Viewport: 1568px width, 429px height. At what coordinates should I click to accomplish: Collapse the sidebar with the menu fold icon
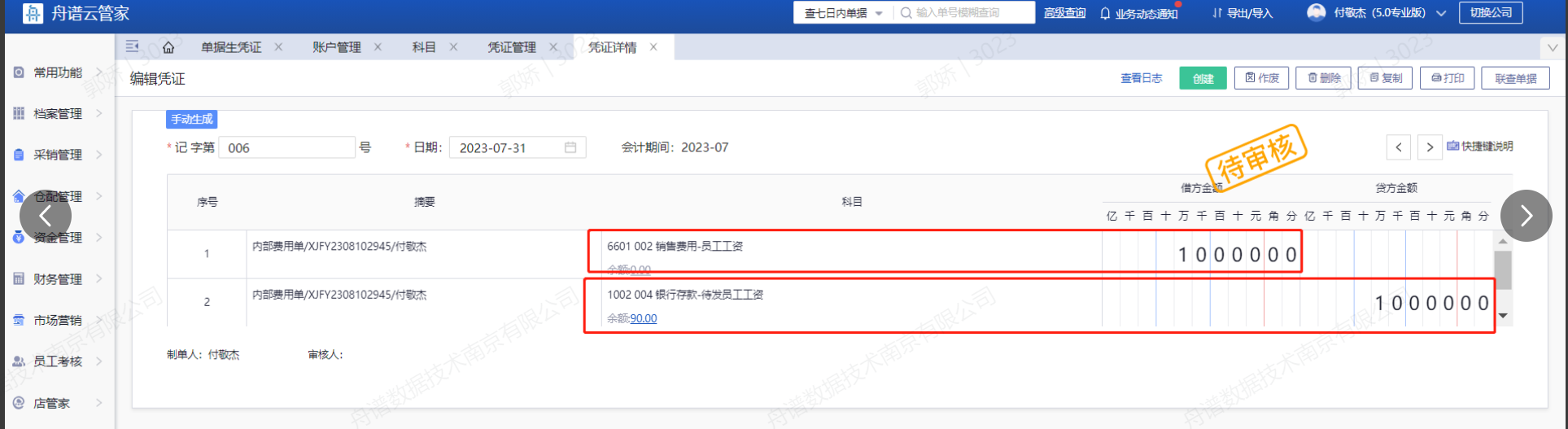point(132,46)
